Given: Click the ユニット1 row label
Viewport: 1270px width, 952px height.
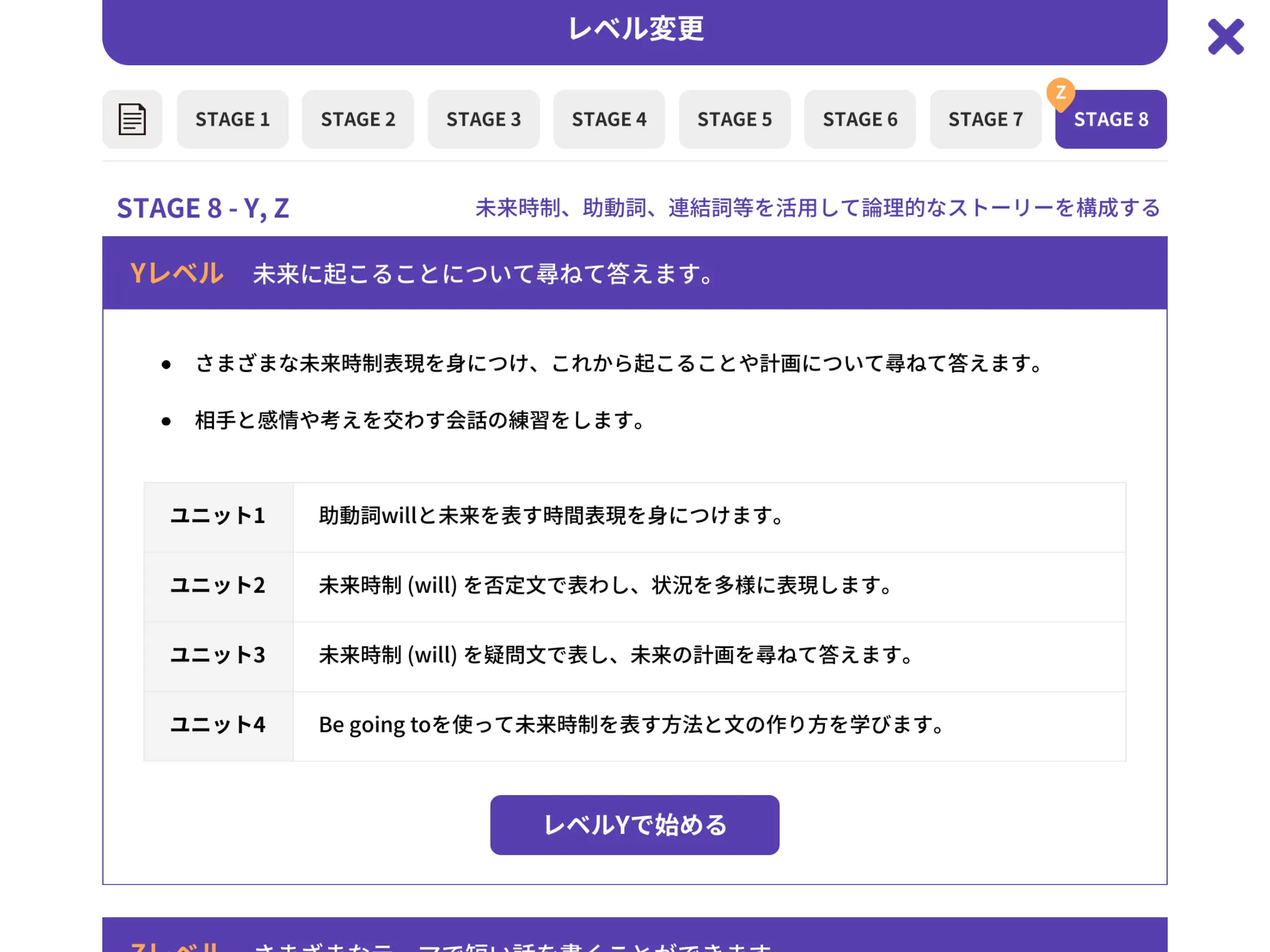Looking at the screenshot, I should coord(218,516).
